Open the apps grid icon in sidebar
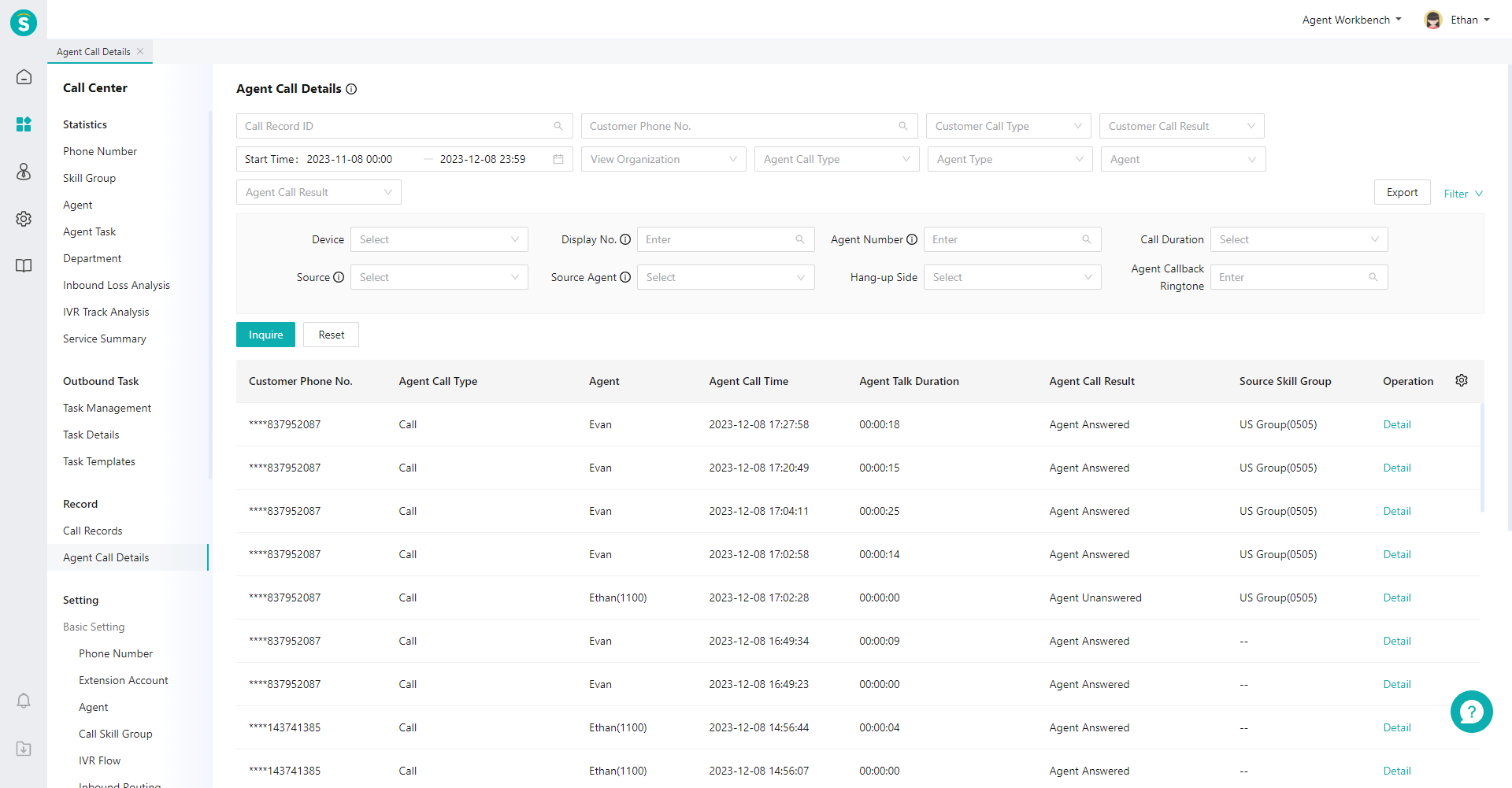1512x788 pixels. click(x=24, y=124)
